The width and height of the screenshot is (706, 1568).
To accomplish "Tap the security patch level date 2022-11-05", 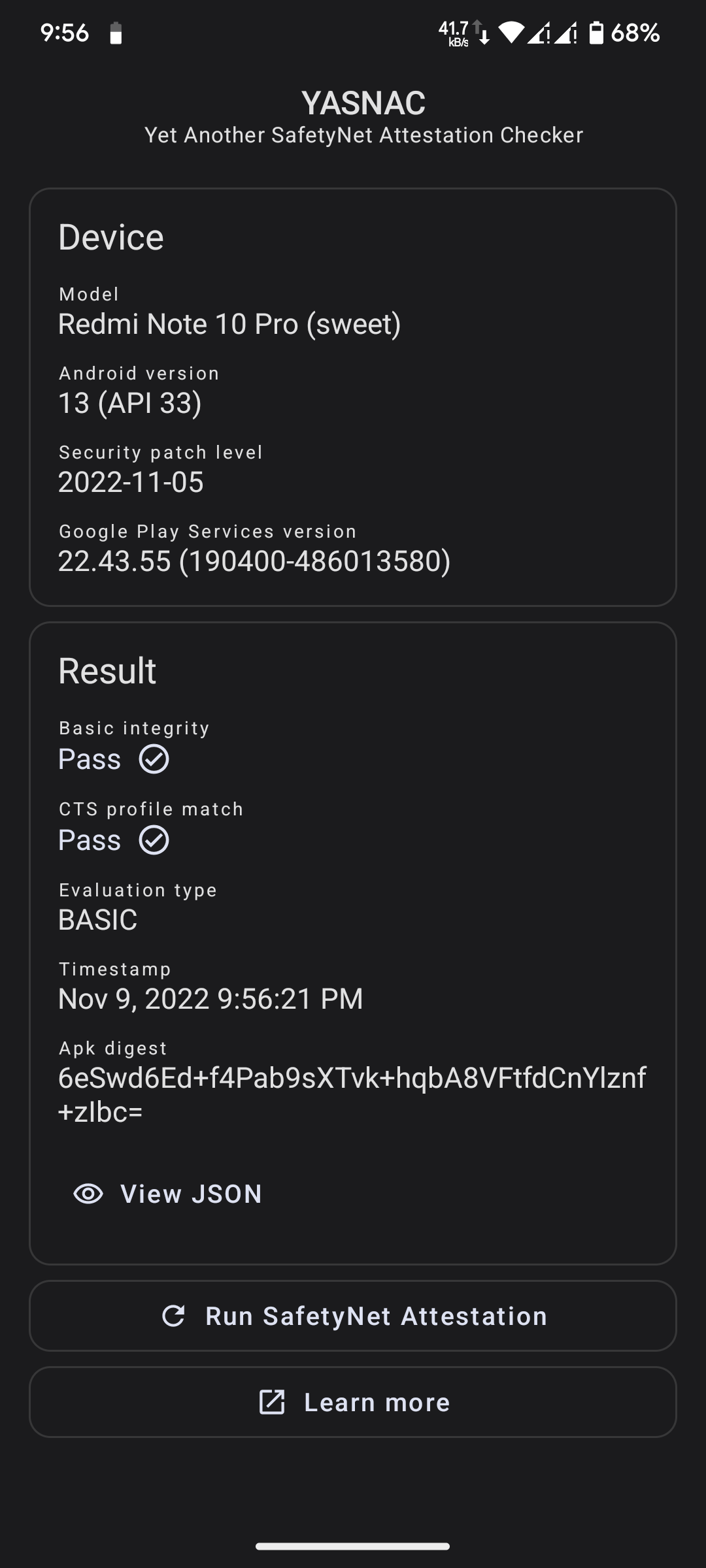I will click(131, 482).
